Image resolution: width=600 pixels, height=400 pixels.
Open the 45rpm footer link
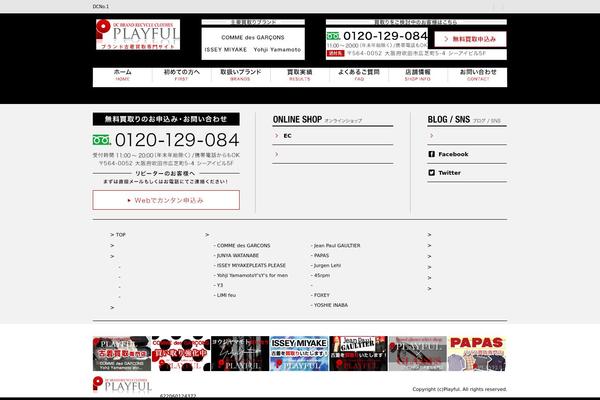tap(321, 275)
